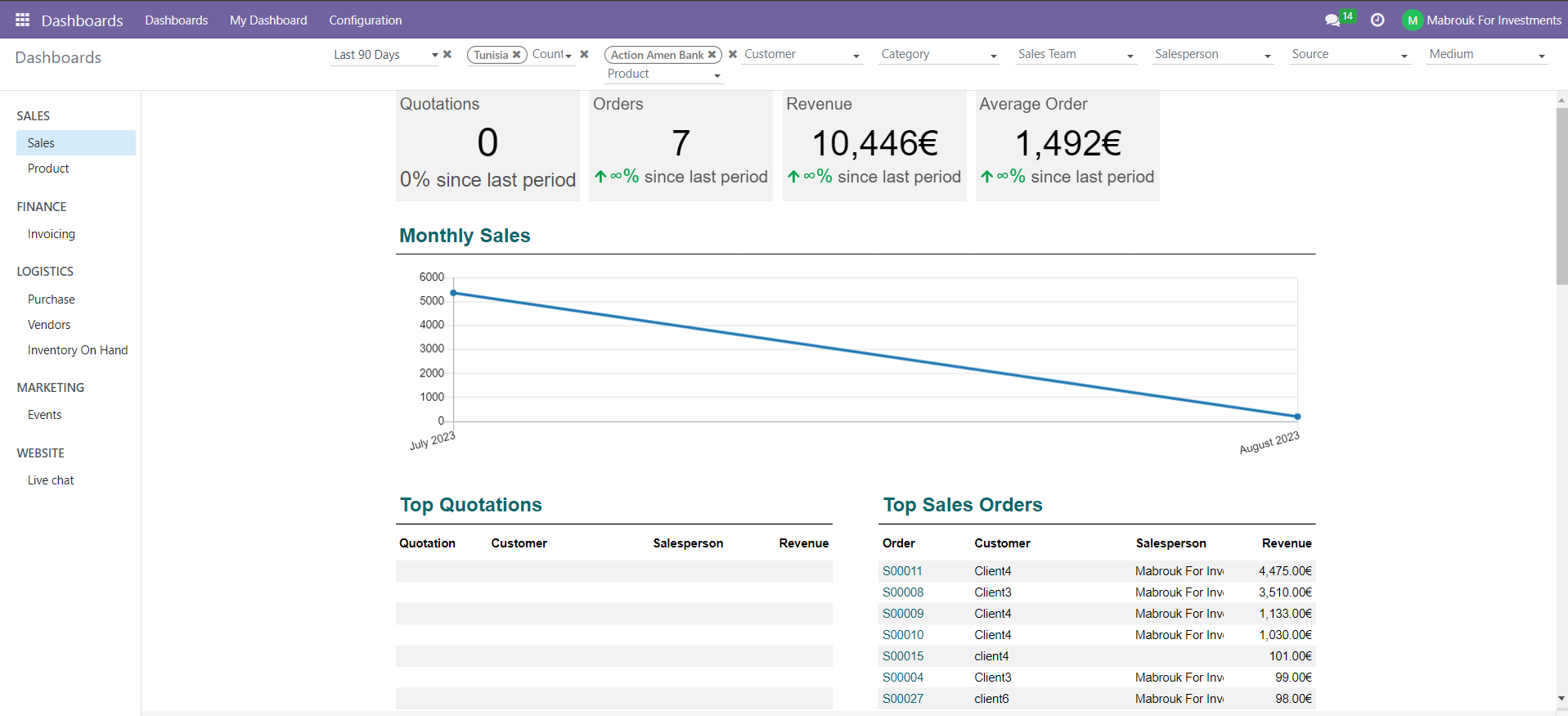Screen dimensions: 1568x716
Task: Click the July 2023 data point
Action: tap(454, 293)
